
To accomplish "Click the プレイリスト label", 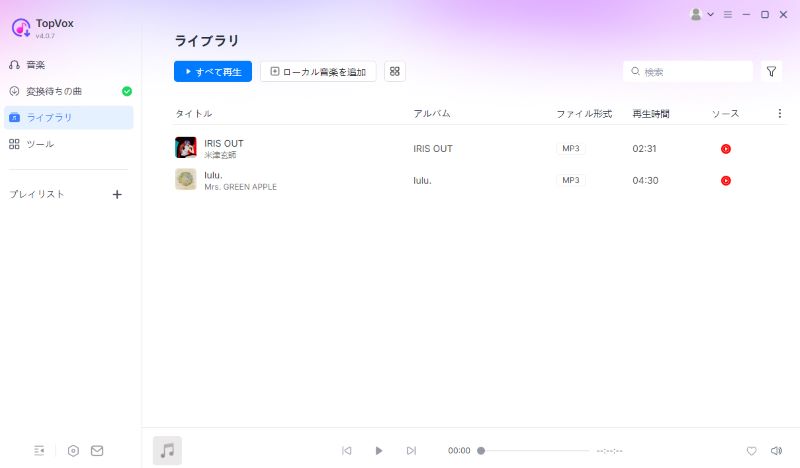I will pos(37,194).
